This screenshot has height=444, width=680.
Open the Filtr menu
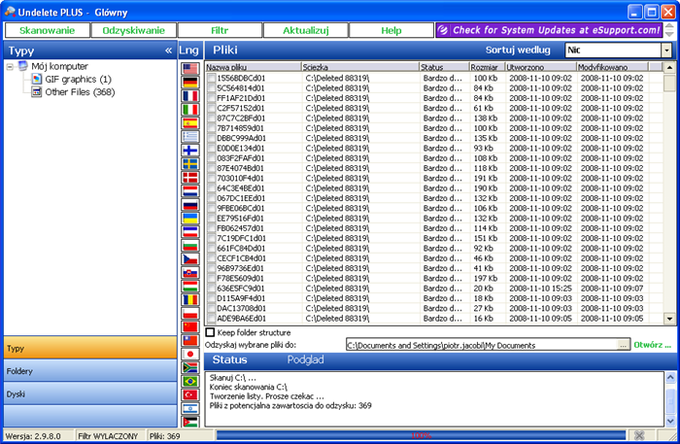click(x=219, y=30)
